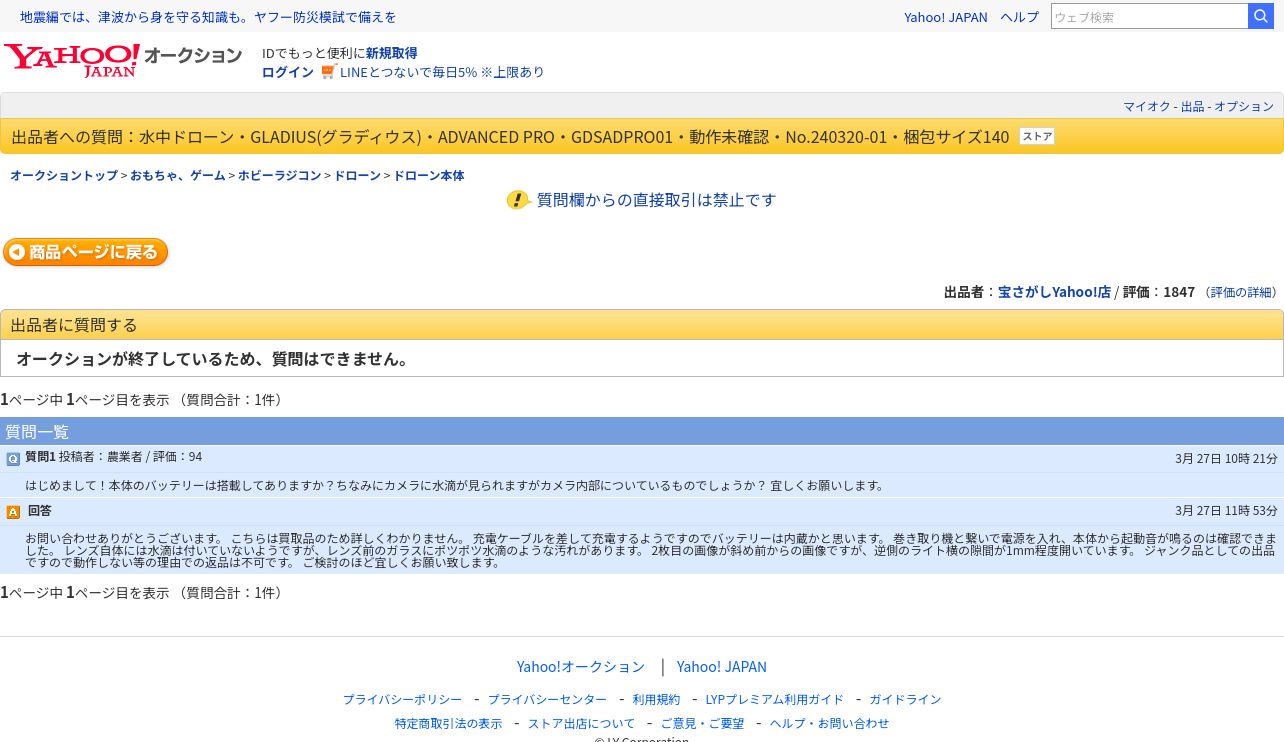The width and height of the screenshot is (1284, 742).
Task: Open ヘルプ link in top bar
Action: [1019, 17]
